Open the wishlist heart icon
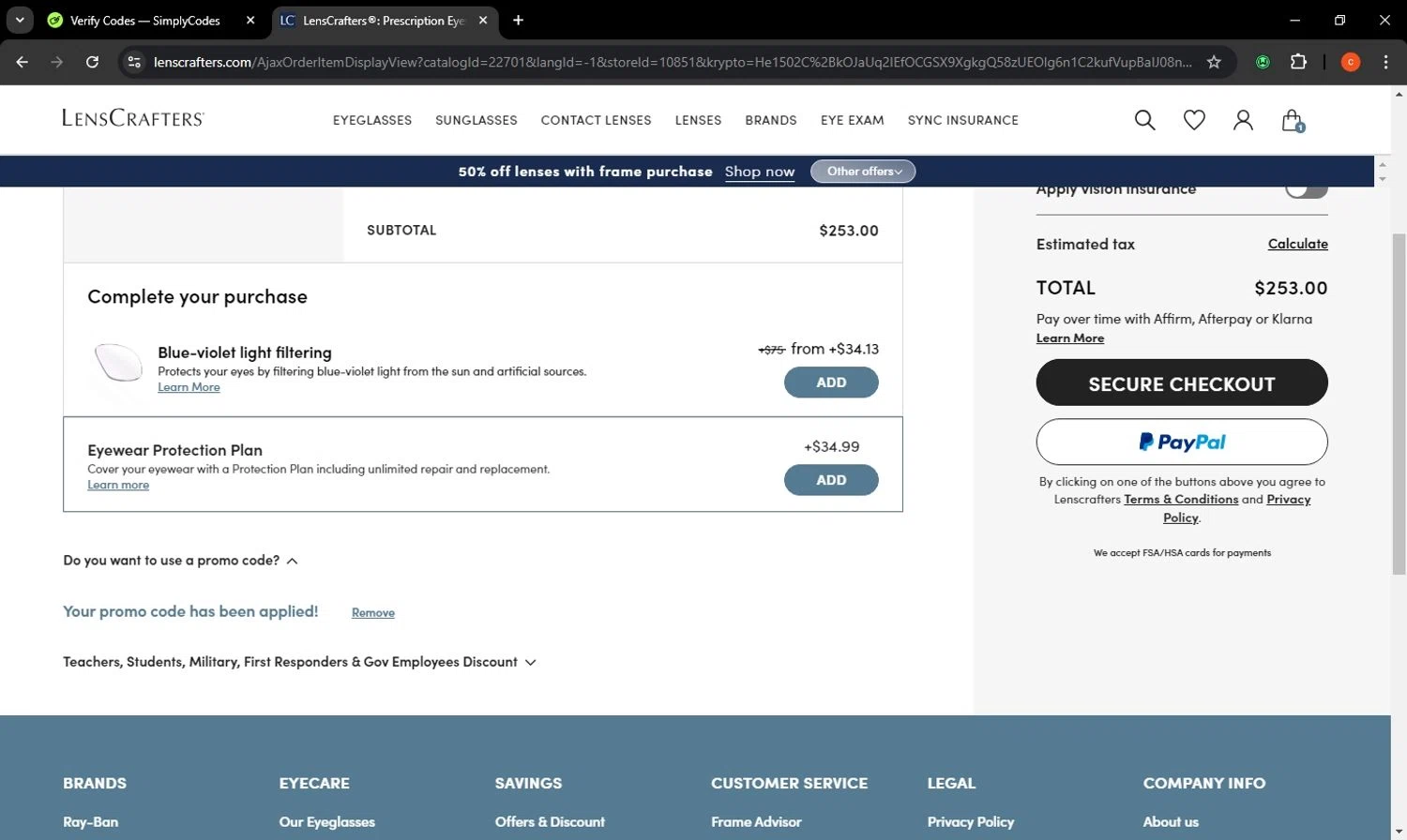 click(x=1194, y=120)
